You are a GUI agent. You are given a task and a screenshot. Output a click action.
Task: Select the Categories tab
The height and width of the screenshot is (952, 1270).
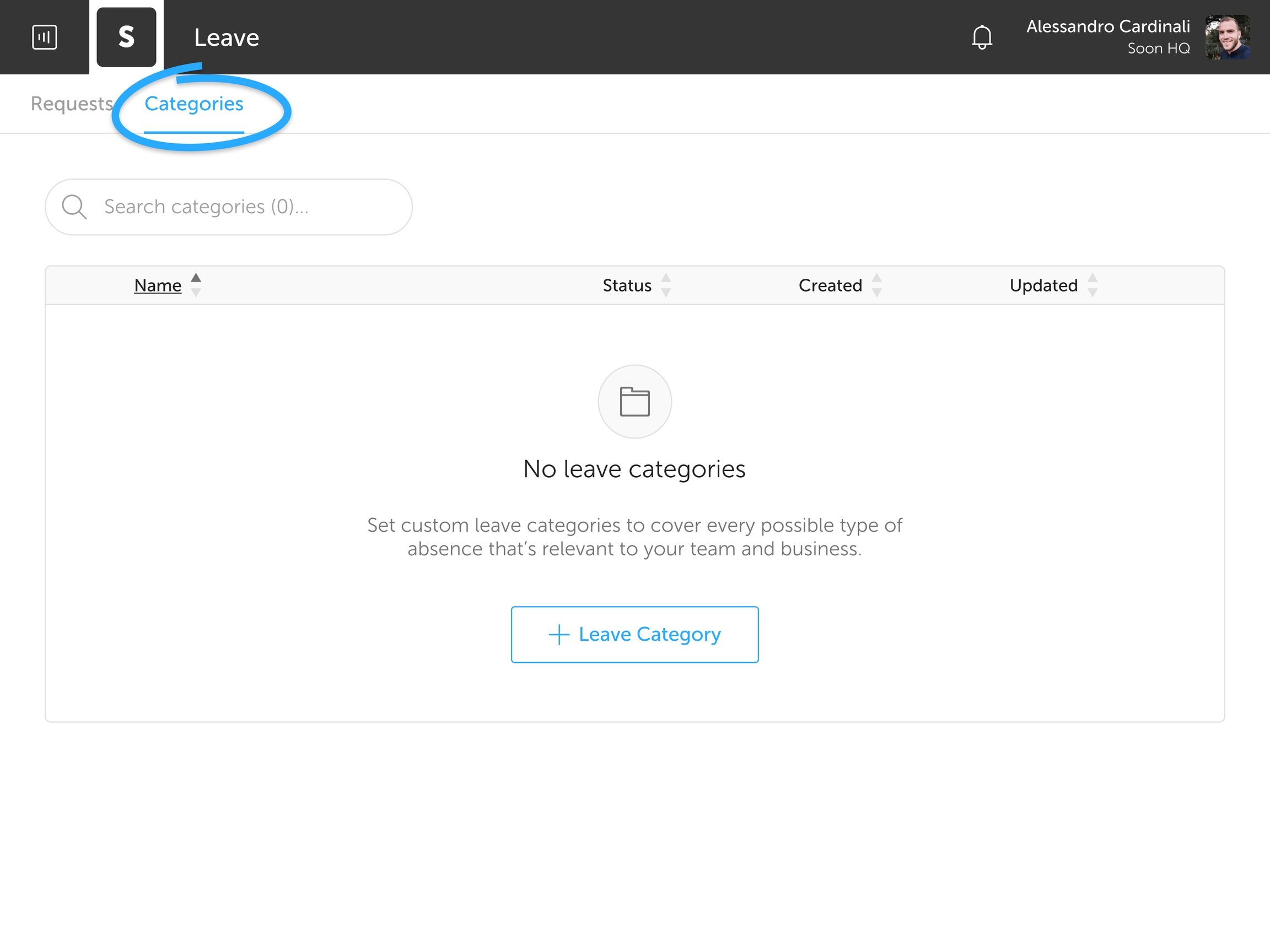click(x=193, y=104)
